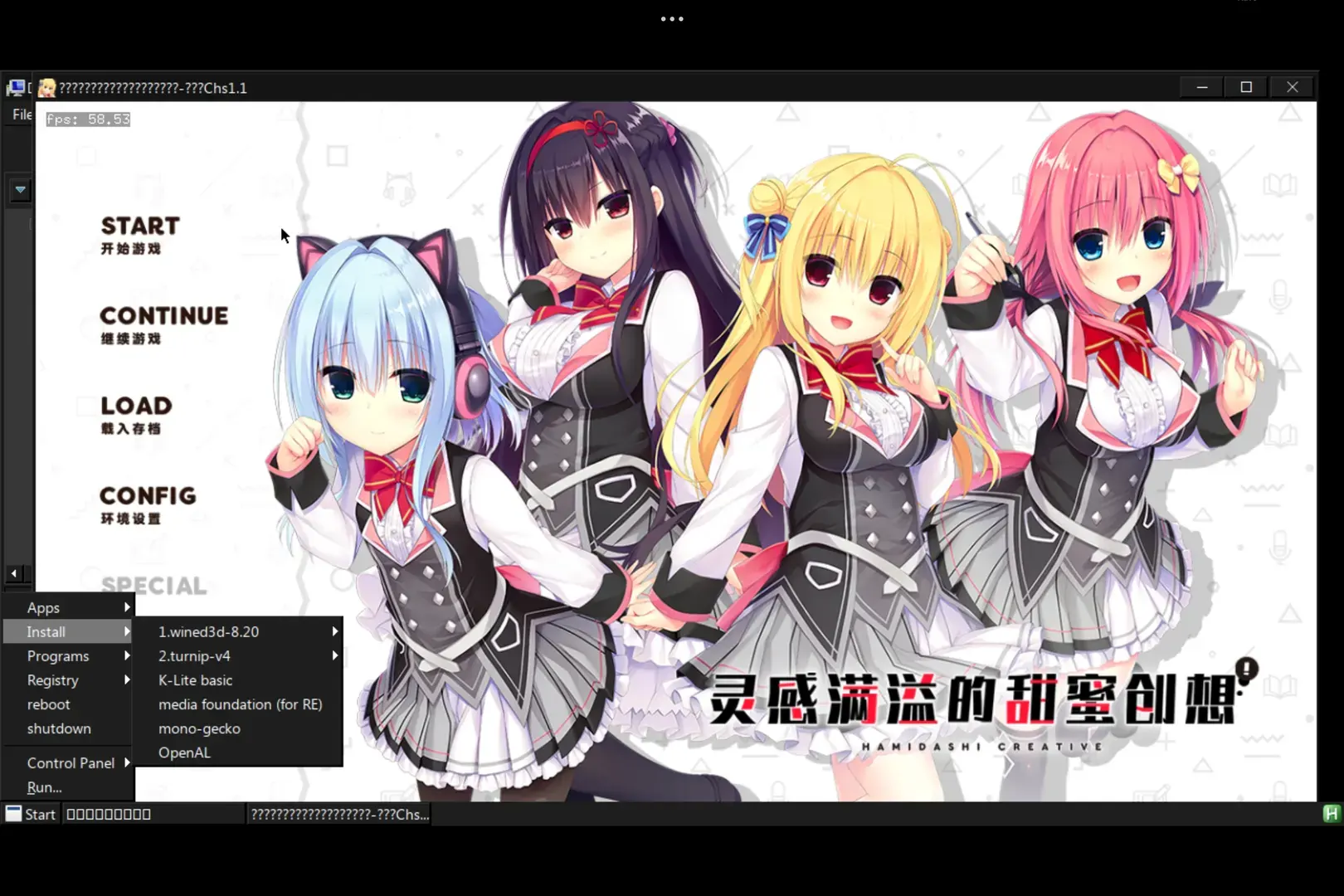Viewport: 1344px width, 896px height.
Task: Maximize the game window
Action: pyautogui.click(x=1246, y=87)
